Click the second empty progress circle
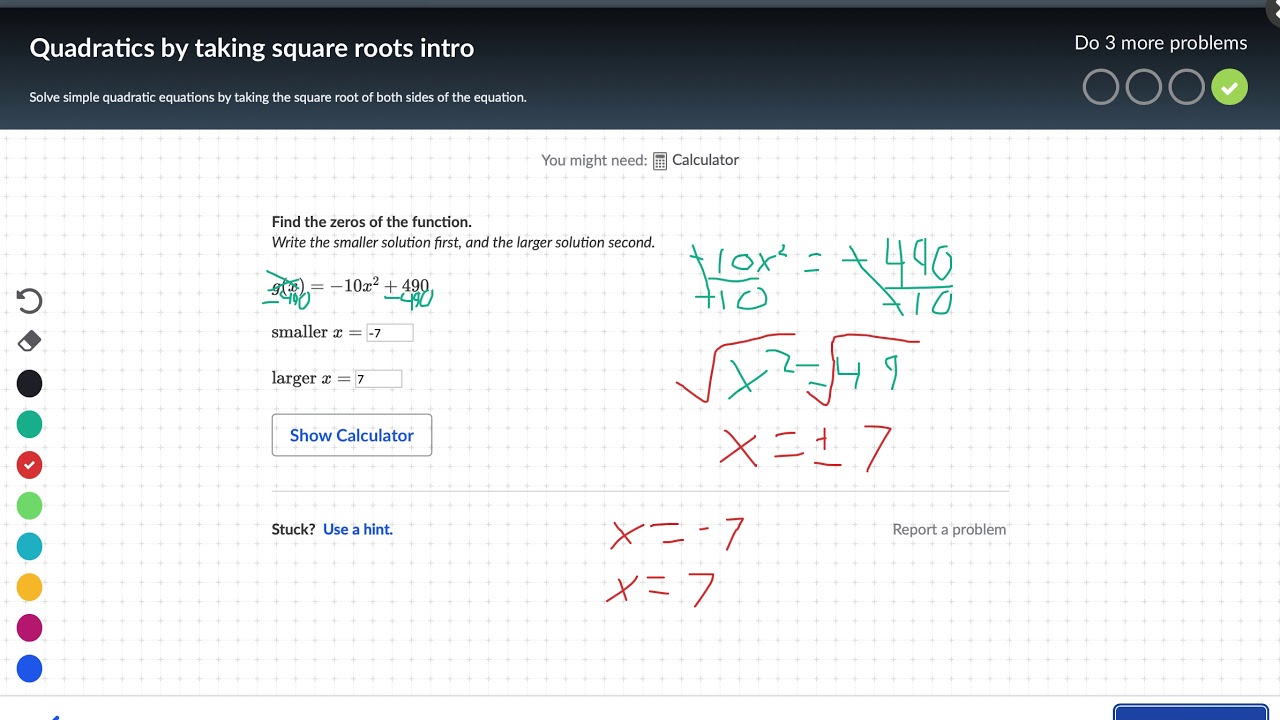This screenshot has height=720, width=1280. coord(1144,88)
